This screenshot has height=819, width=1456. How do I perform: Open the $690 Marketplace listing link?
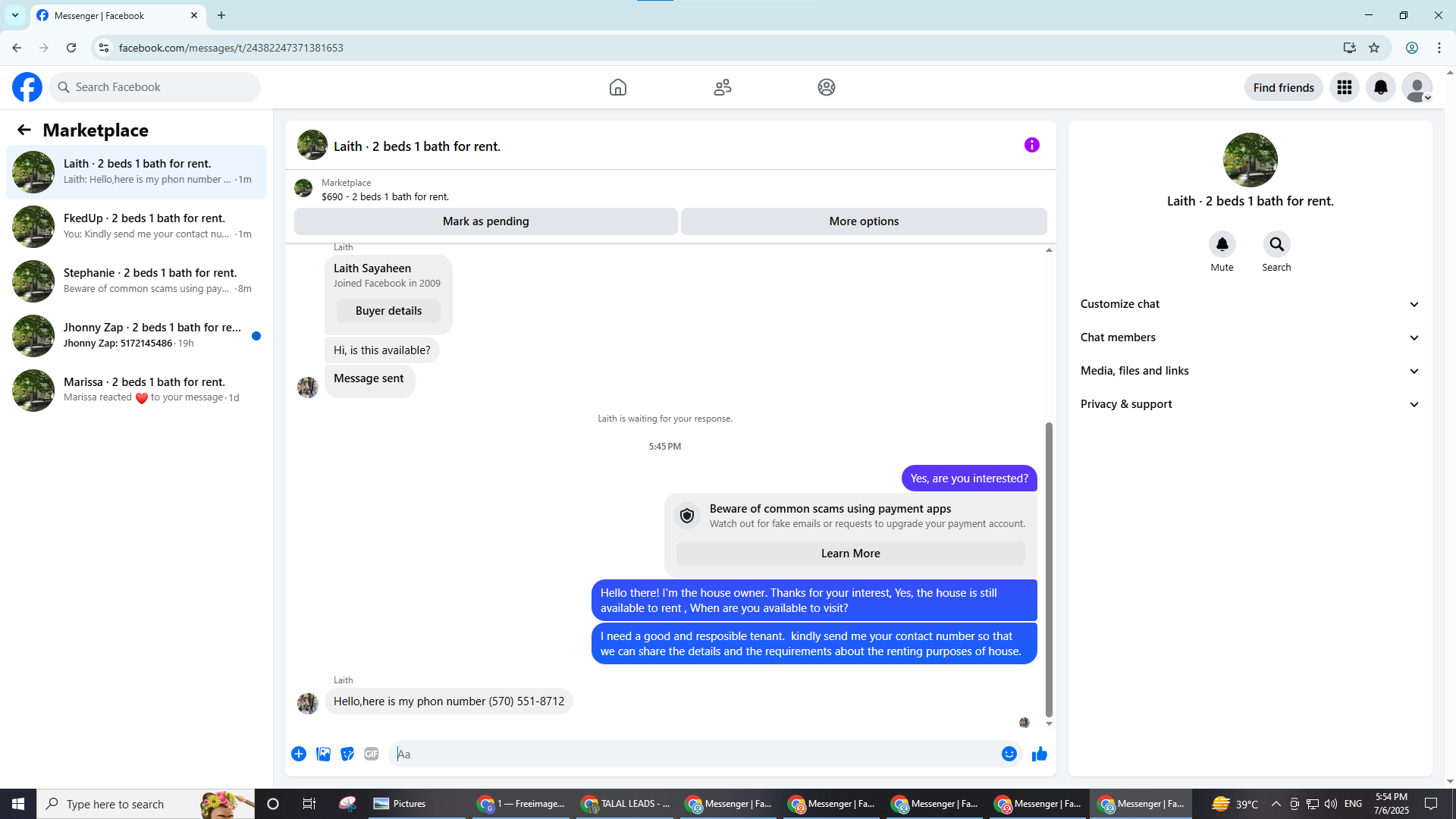pos(385,196)
